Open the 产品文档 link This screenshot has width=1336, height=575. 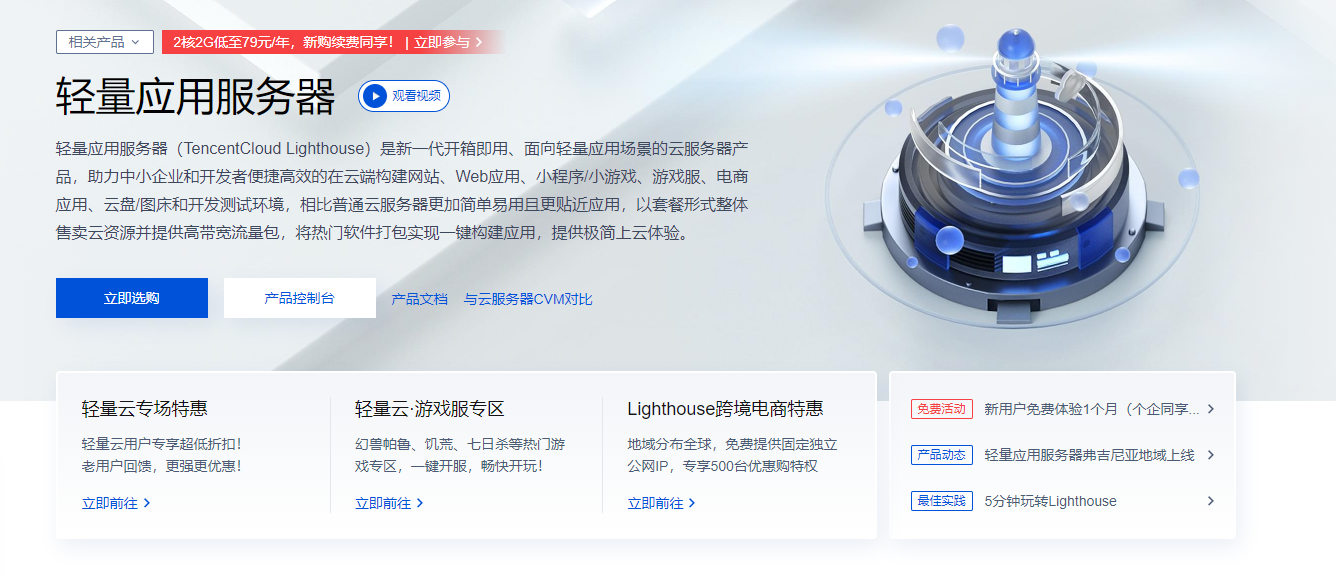pos(420,299)
